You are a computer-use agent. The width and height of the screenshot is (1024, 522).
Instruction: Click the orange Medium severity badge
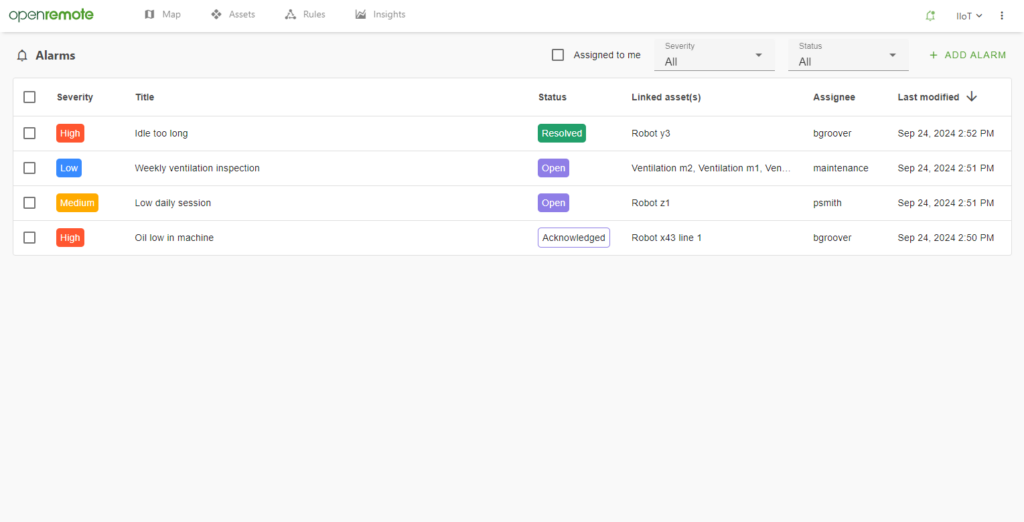click(x=77, y=203)
